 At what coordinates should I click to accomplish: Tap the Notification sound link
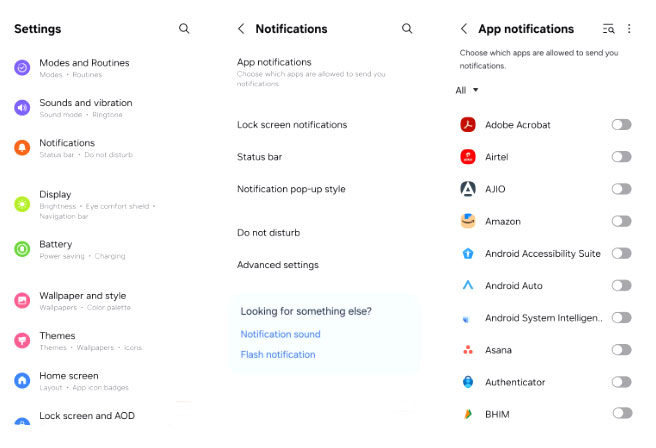point(280,334)
